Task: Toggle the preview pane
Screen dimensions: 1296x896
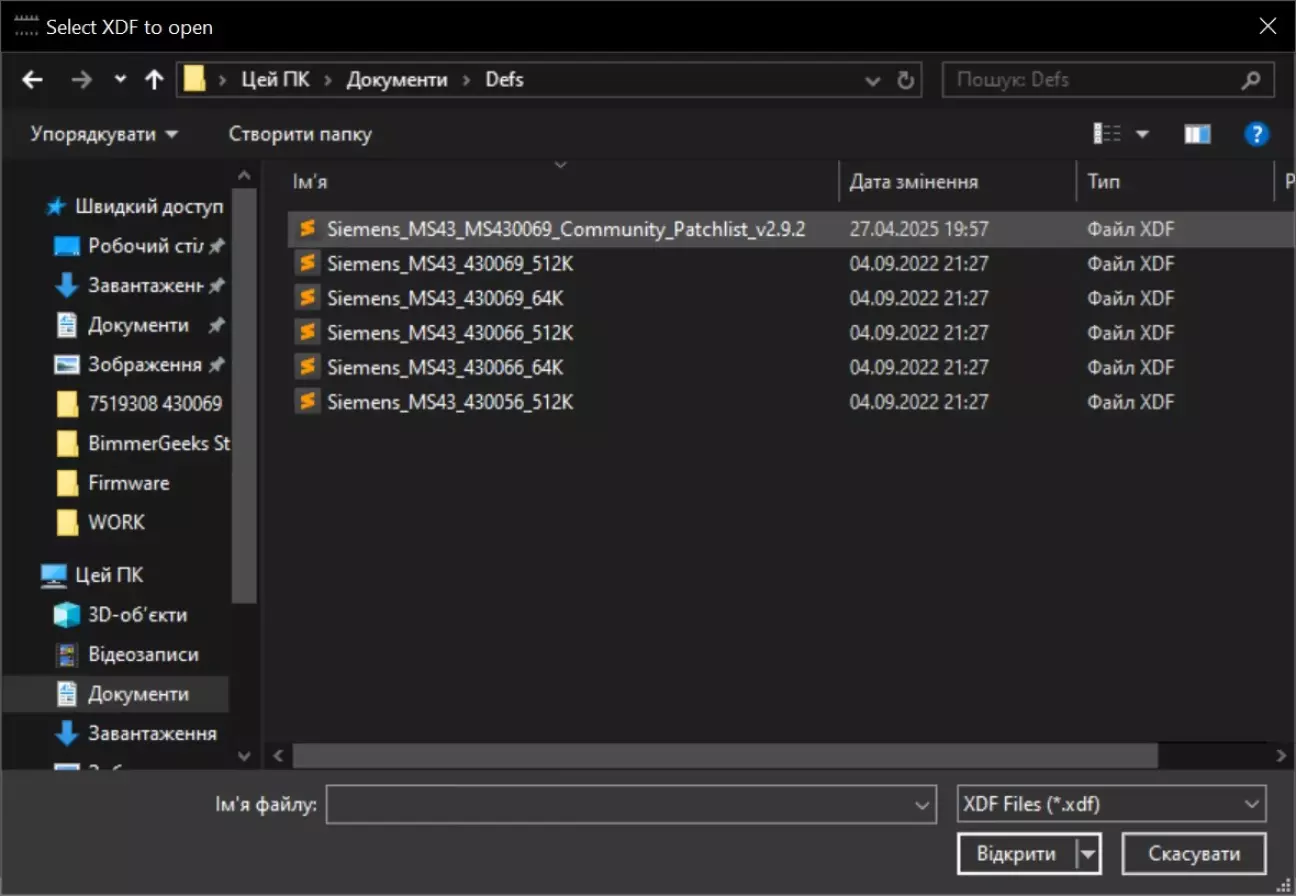Action: [x=1197, y=134]
